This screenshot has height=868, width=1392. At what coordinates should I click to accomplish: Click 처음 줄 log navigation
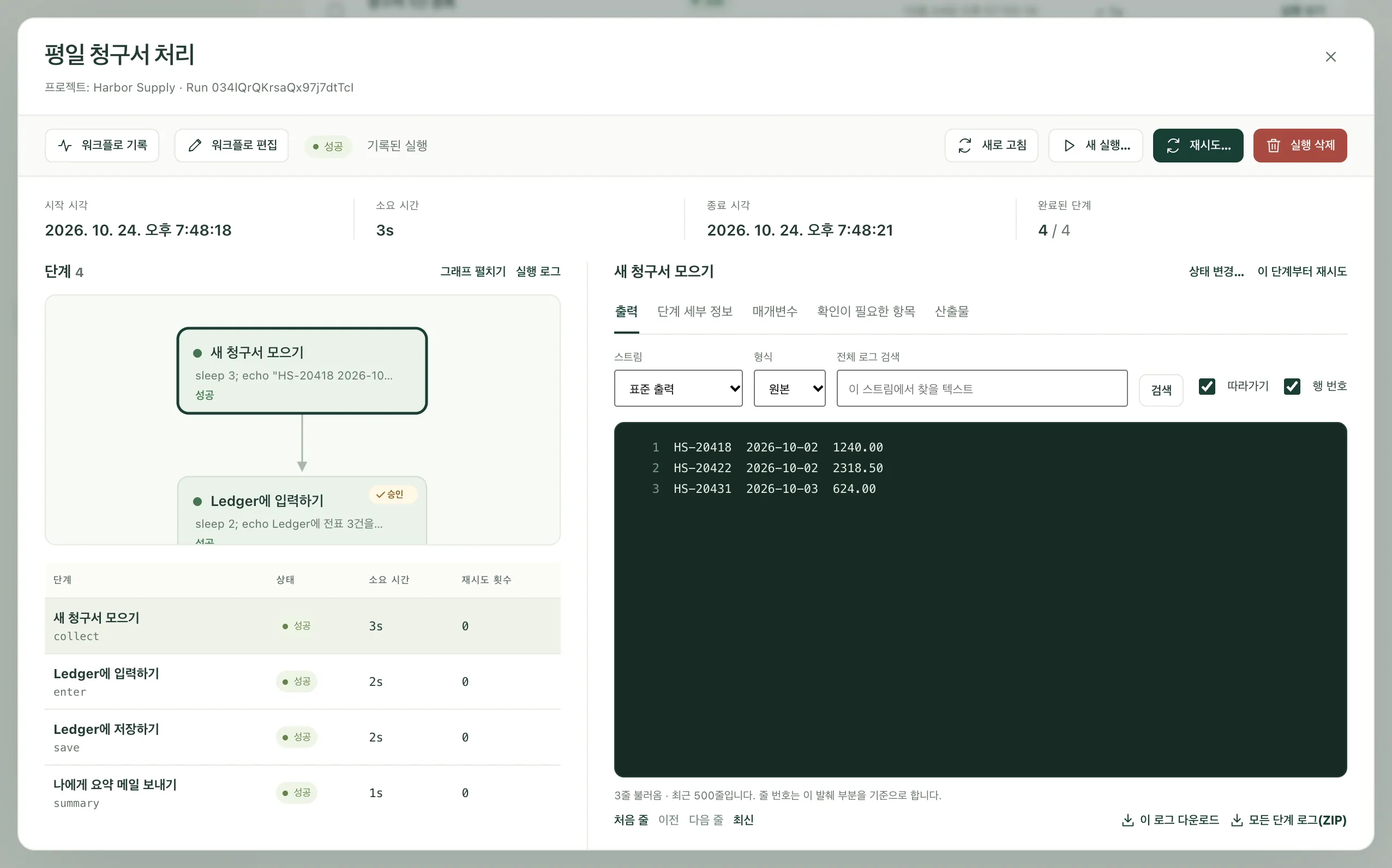tap(631, 820)
